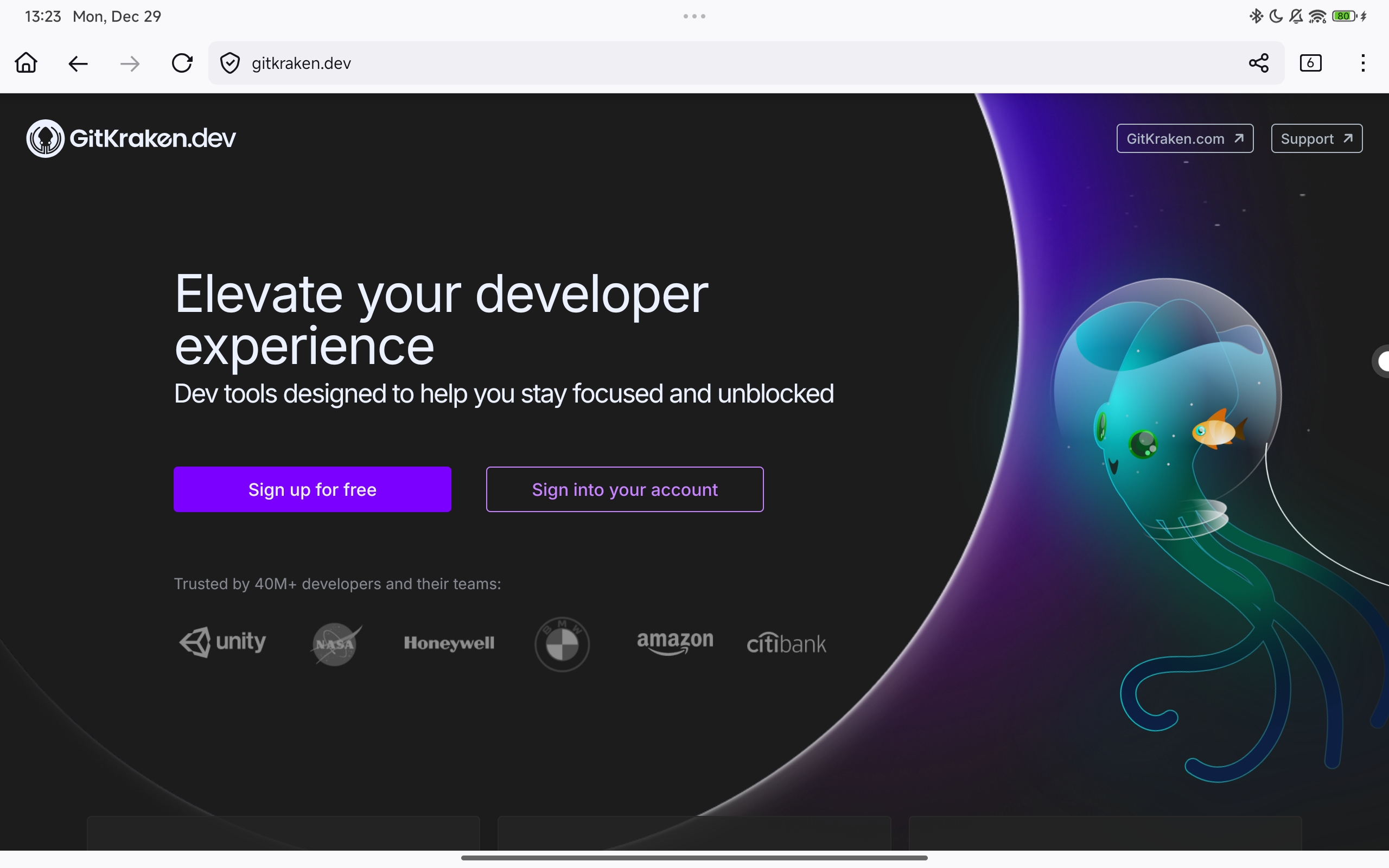
Task: Click the external-link arrow on the Support button
Action: pos(1347,138)
